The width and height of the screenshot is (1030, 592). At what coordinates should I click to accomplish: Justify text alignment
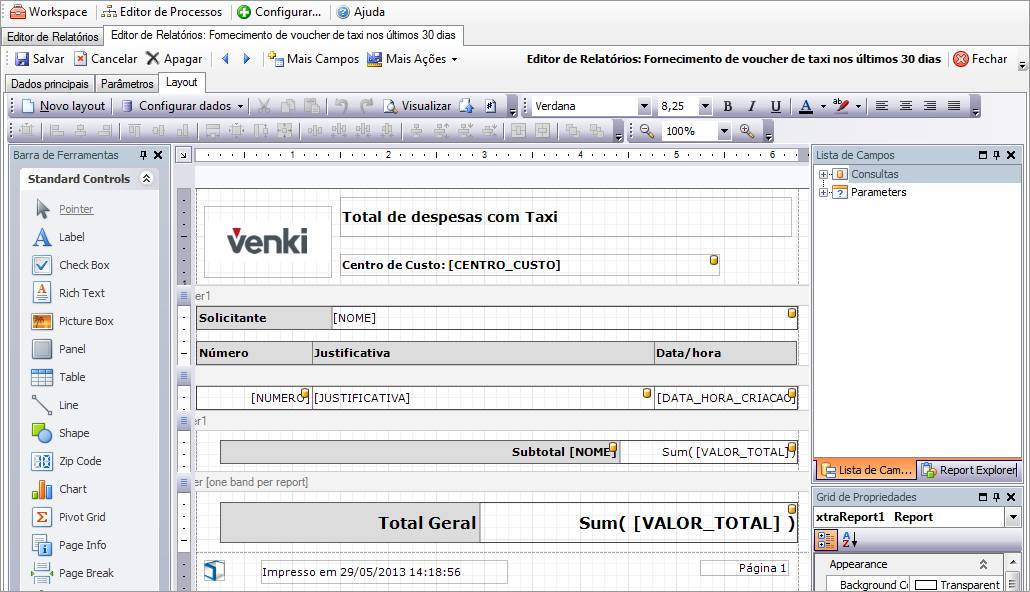click(954, 106)
